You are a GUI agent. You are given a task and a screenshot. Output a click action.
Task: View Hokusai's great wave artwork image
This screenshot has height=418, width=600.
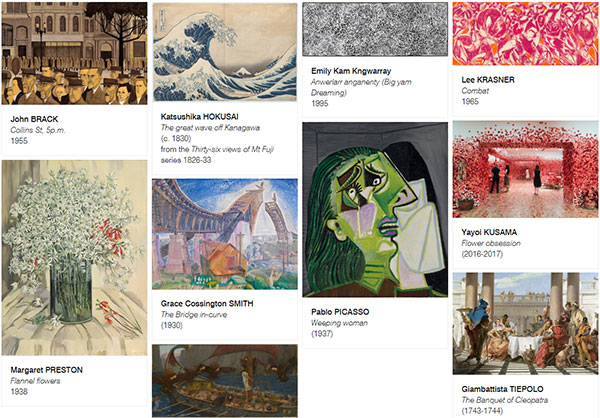pyautogui.click(x=225, y=52)
